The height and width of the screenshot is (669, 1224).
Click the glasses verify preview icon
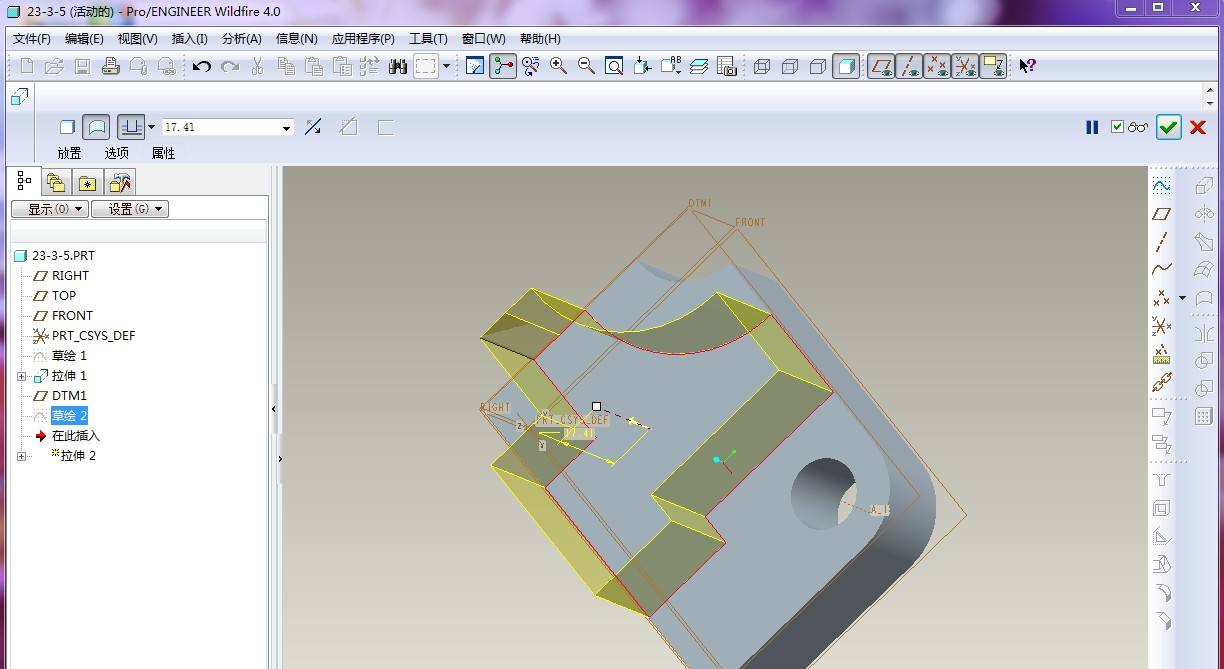(x=1138, y=127)
